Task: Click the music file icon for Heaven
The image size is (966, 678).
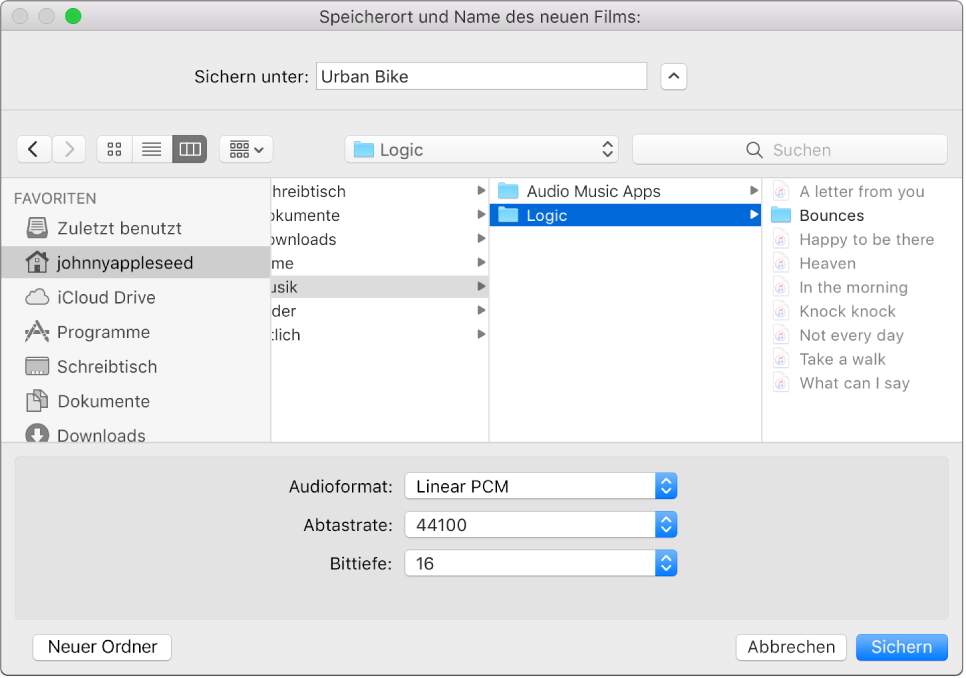Action: tap(781, 264)
